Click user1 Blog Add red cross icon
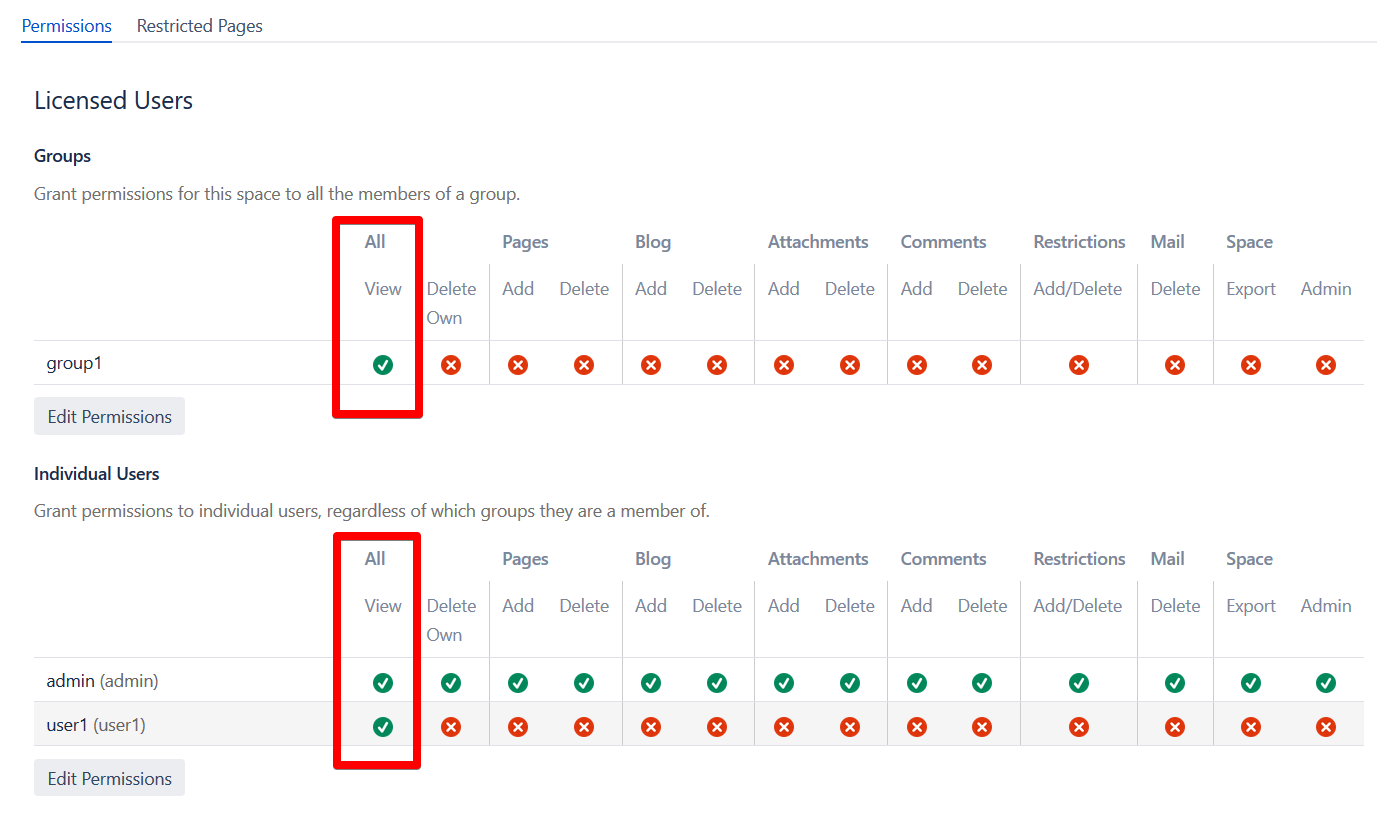The width and height of the screenshot is (1395, 825). [x=651, y=727]
